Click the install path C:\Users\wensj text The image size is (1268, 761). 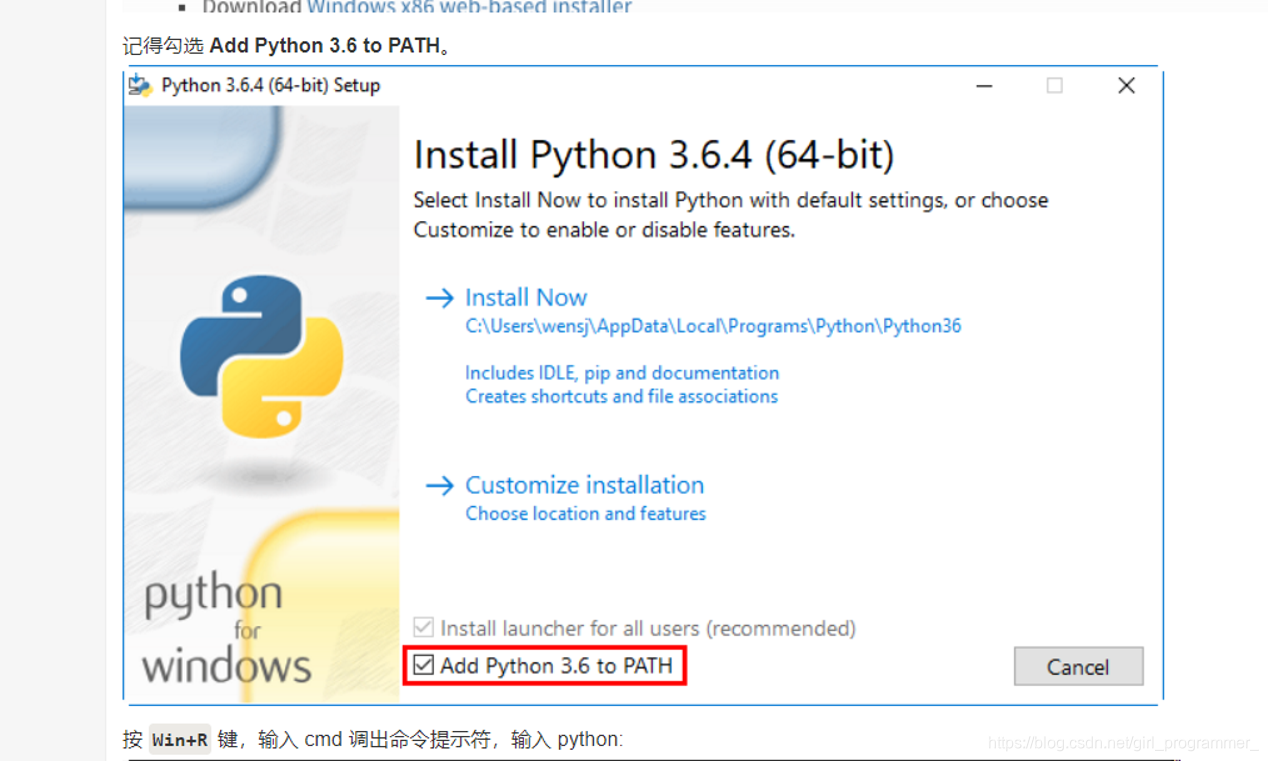713,326
